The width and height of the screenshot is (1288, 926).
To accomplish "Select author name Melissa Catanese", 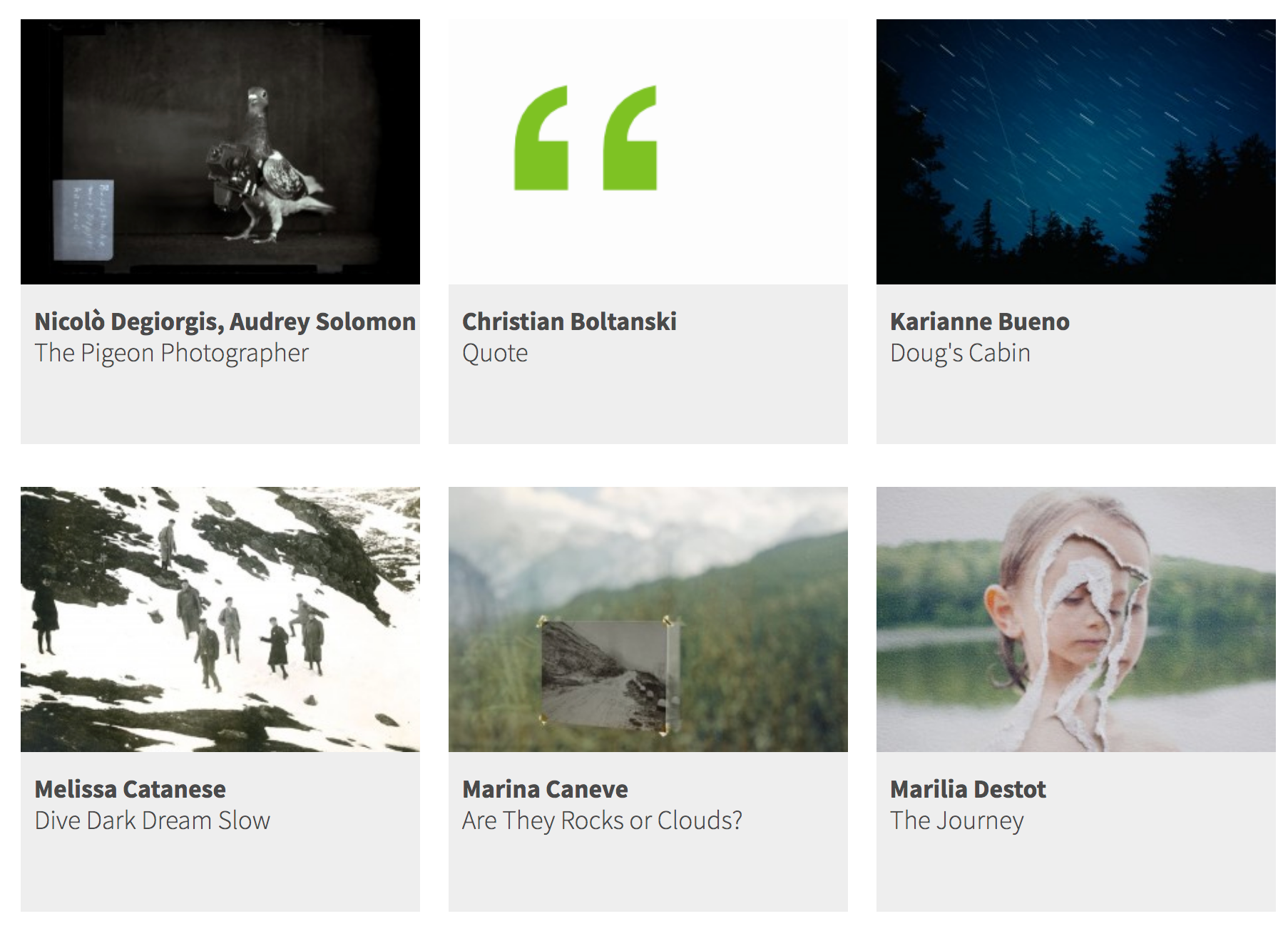I will pyautogui.click(x=130, y=789).
